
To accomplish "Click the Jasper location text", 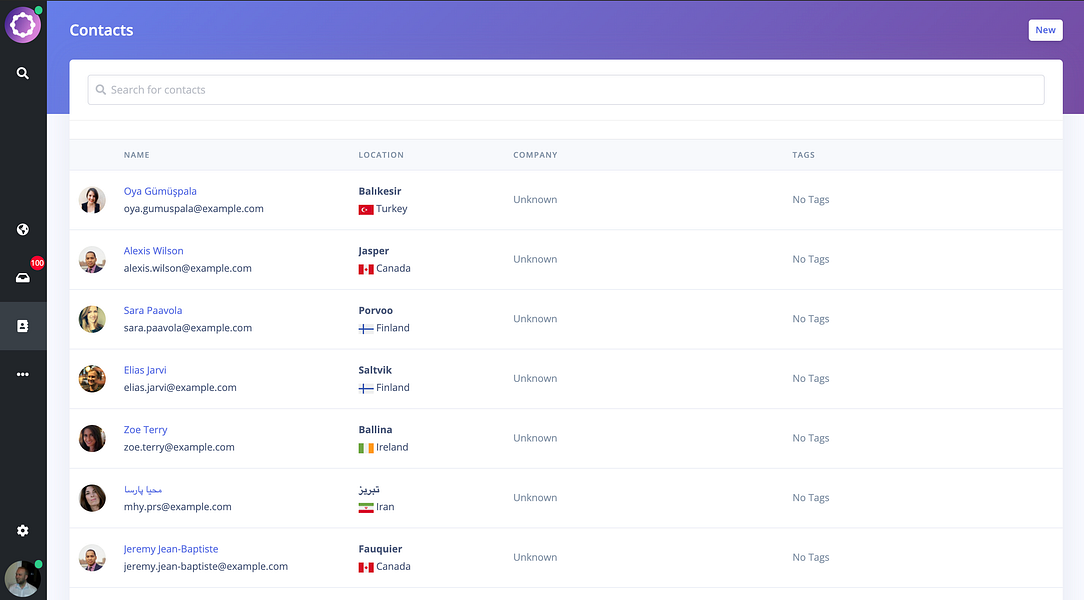I will 373,251.
